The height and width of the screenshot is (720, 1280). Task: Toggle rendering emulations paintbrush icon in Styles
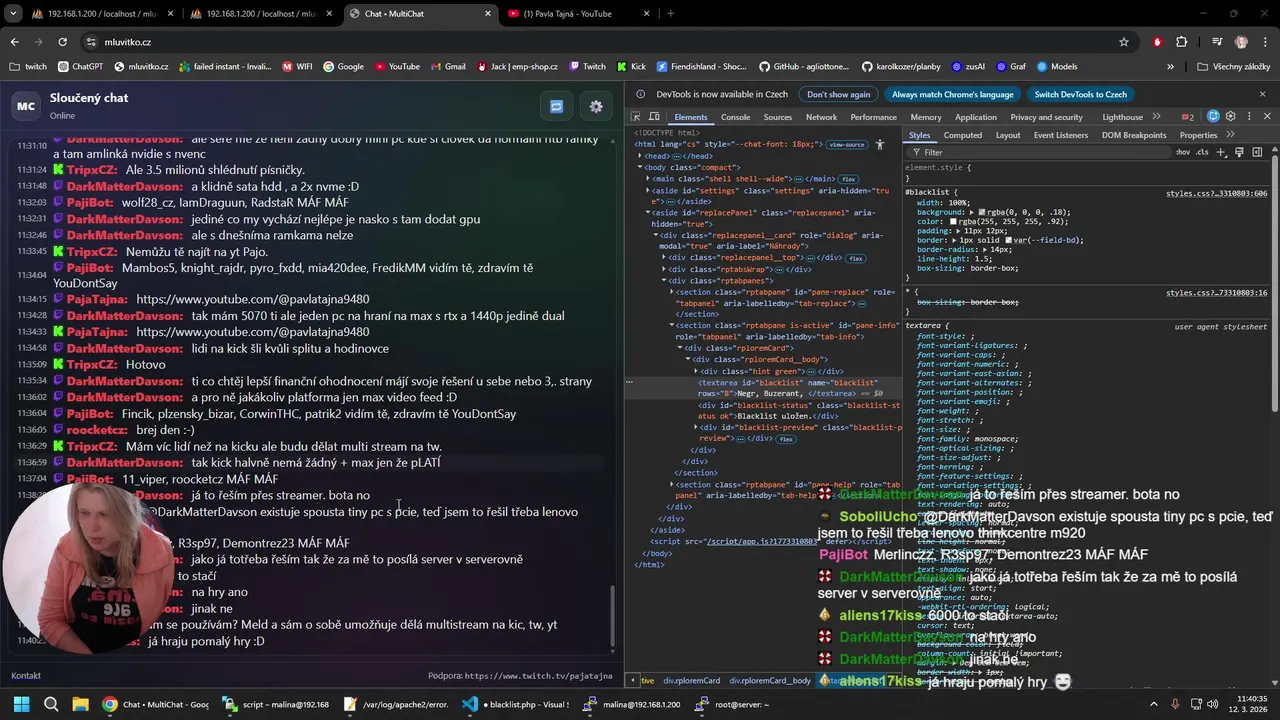pyautogui.click(x=1239, y=152)
